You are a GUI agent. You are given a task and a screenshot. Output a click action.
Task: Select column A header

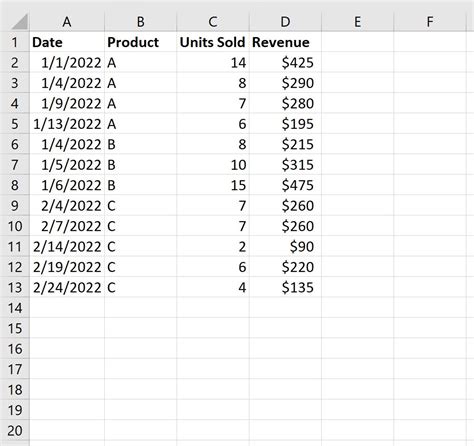(67, 22)
